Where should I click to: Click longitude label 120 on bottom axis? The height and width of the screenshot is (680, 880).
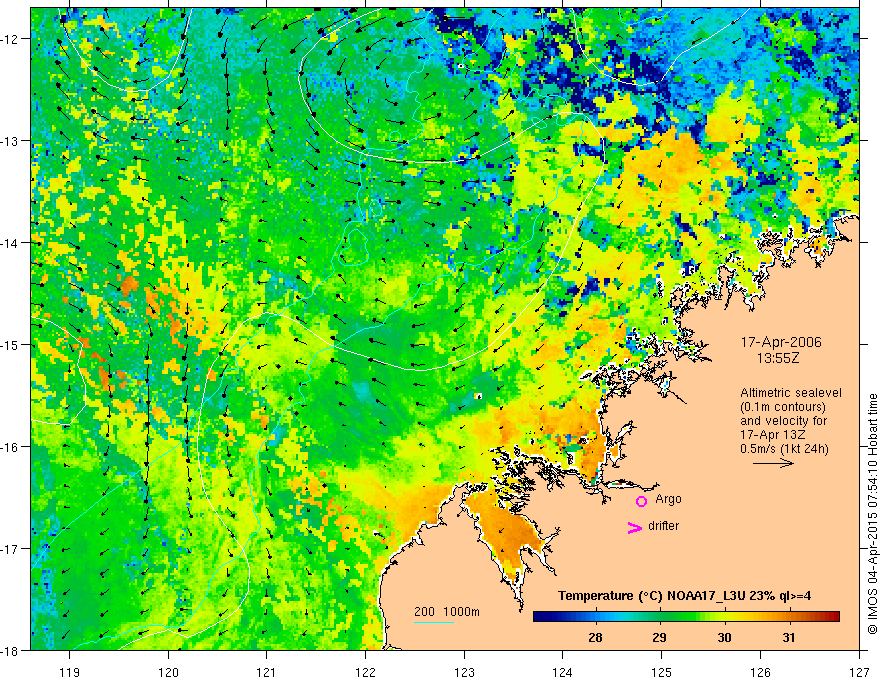tap(168, 673)
